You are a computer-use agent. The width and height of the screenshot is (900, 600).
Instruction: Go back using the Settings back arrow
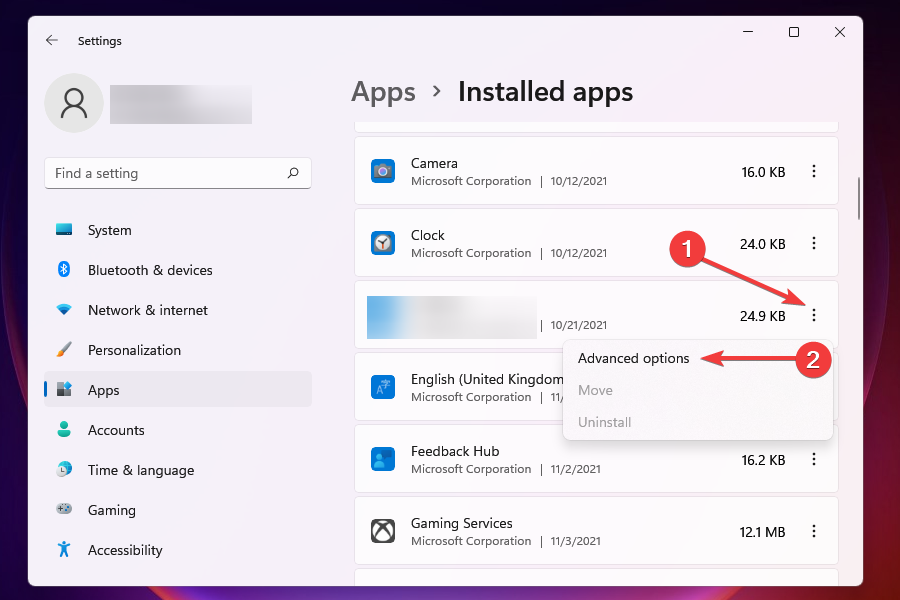pyautogui.click(x=52, y=40)
